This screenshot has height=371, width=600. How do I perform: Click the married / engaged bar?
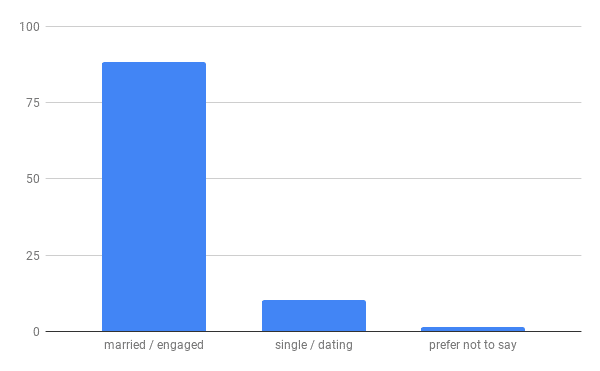coord(154,197)
